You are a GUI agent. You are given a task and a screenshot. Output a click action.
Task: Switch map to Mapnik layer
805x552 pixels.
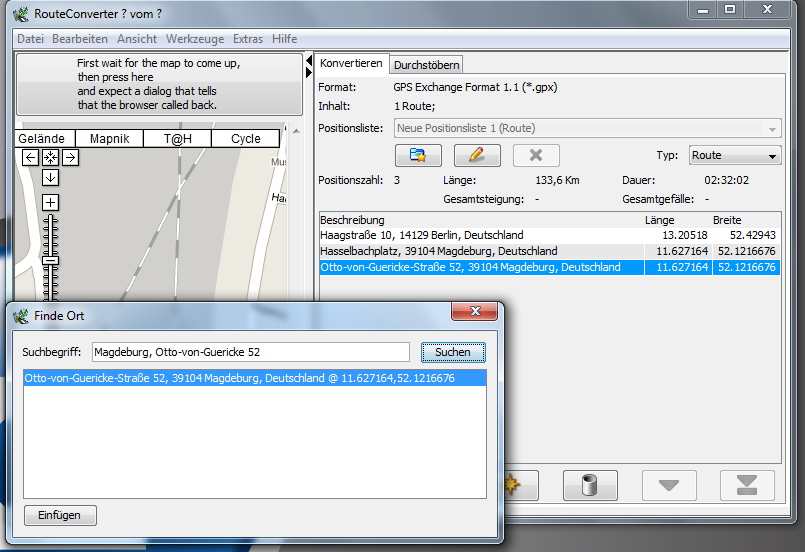click(108, 139)
